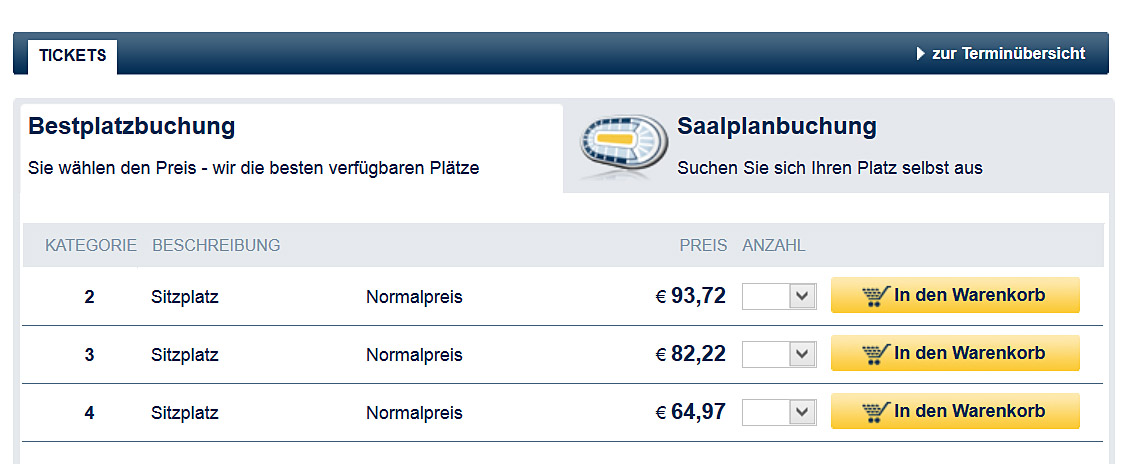The width and height of the screenshot is (1135, 464).
Task: Click the KATEGORIE column header
Action: coord(91,246)
